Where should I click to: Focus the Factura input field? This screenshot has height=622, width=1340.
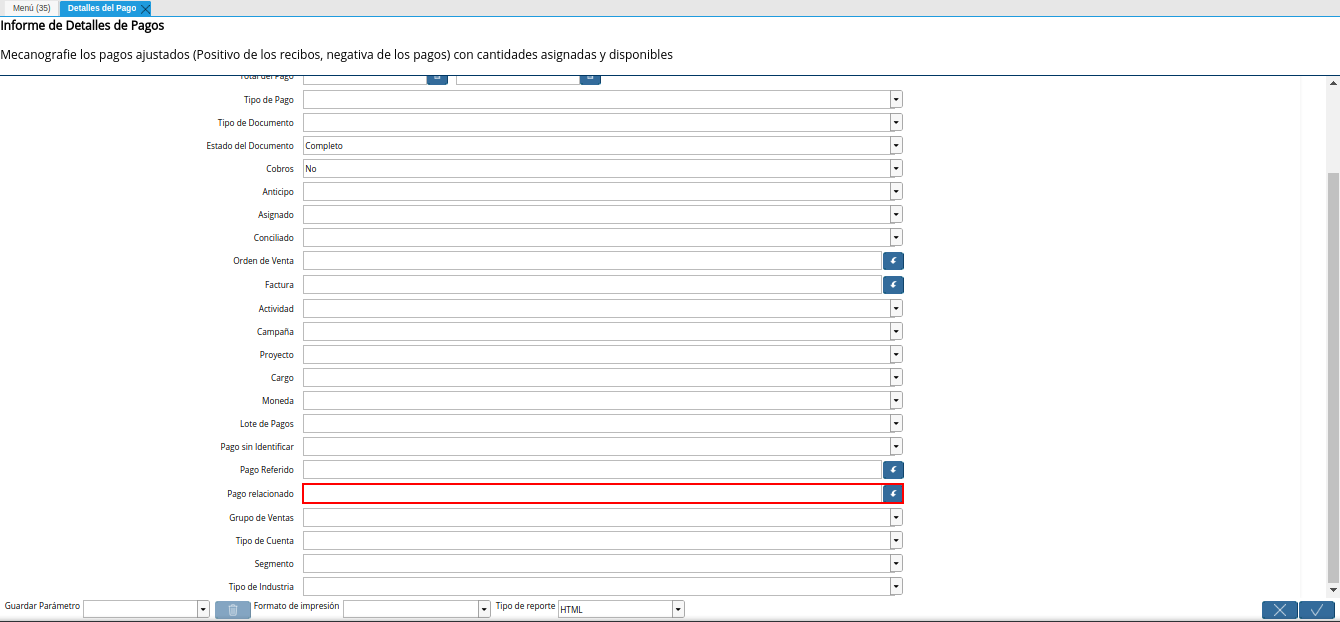592,285
